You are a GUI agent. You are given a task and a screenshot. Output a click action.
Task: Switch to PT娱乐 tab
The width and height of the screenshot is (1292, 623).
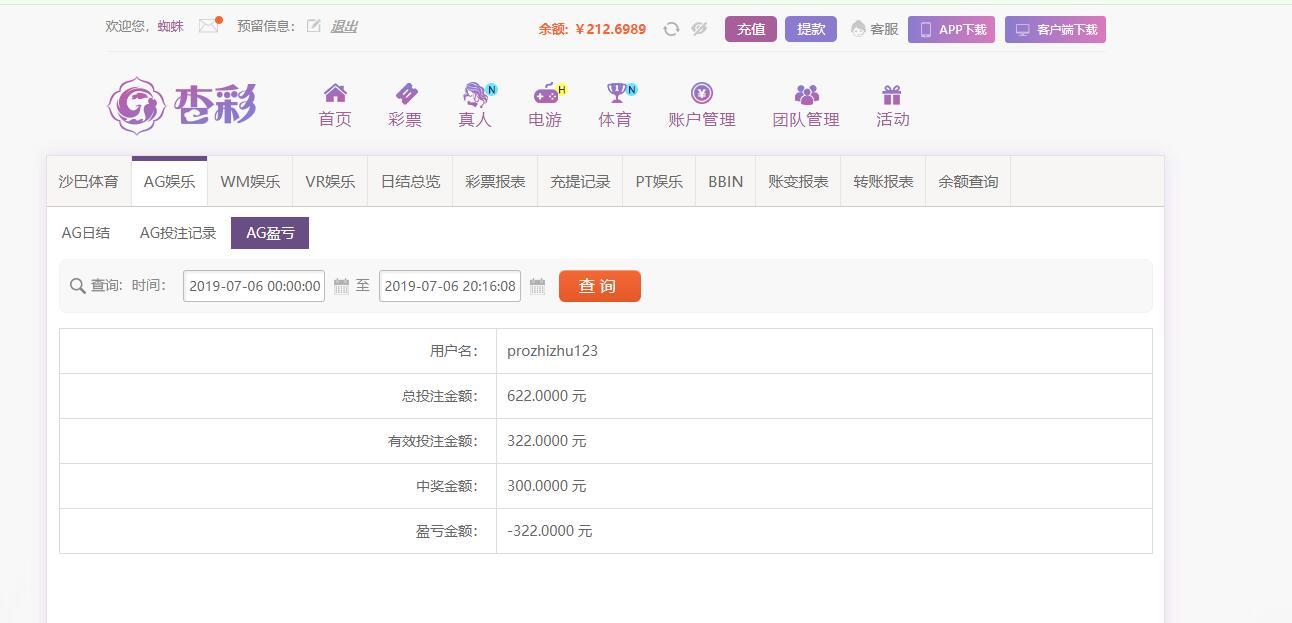(x=659, y=181)
